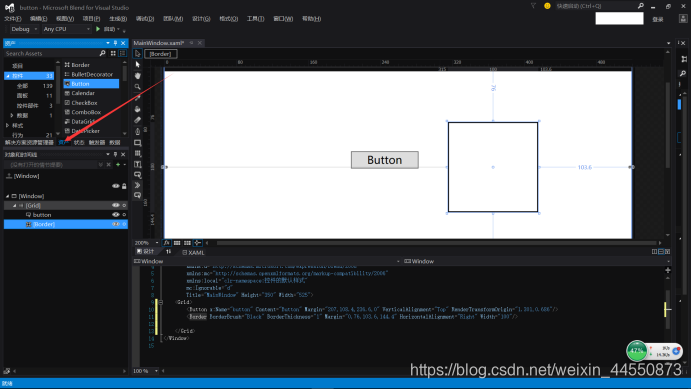Viewport: 692px width, 389px height.
Task: Collapse the [Grid] tree node
Action: [14, 205]
